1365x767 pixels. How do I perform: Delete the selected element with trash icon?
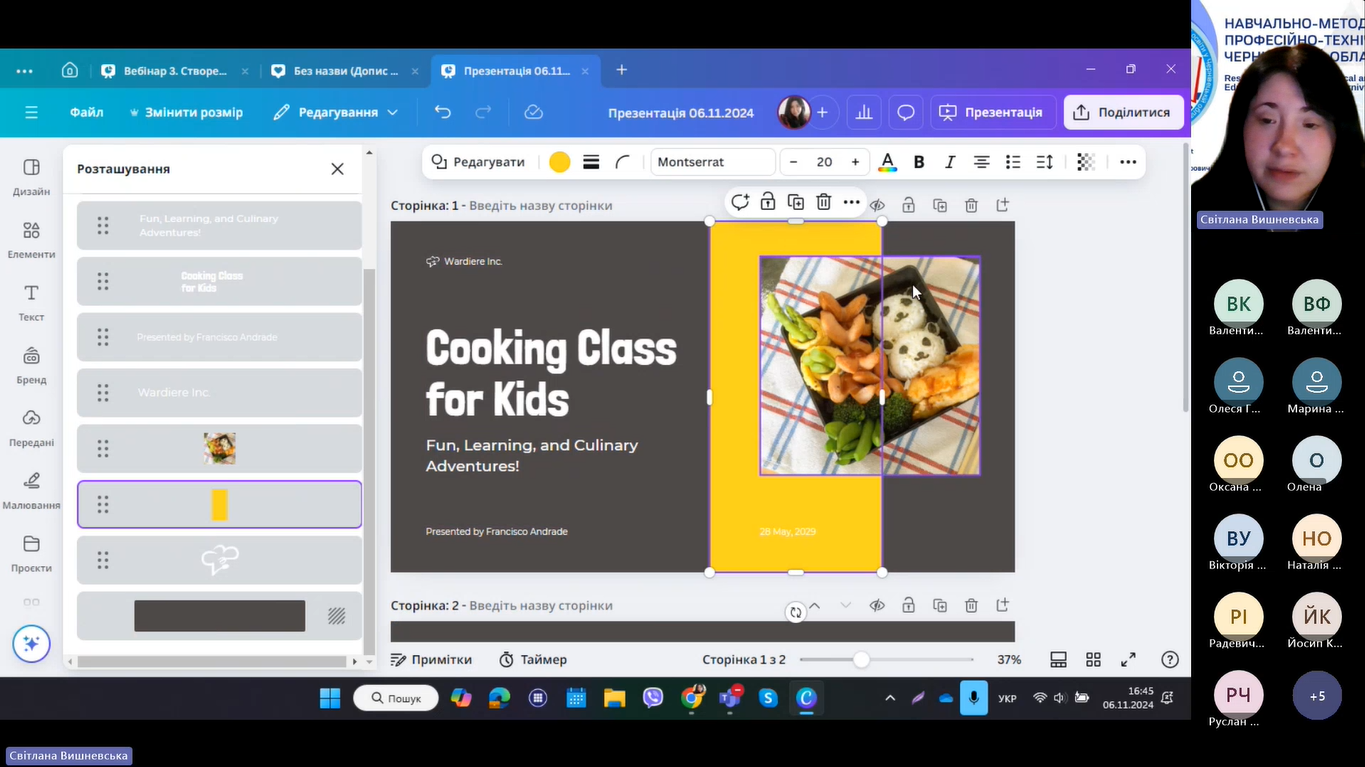coord(823,202)
